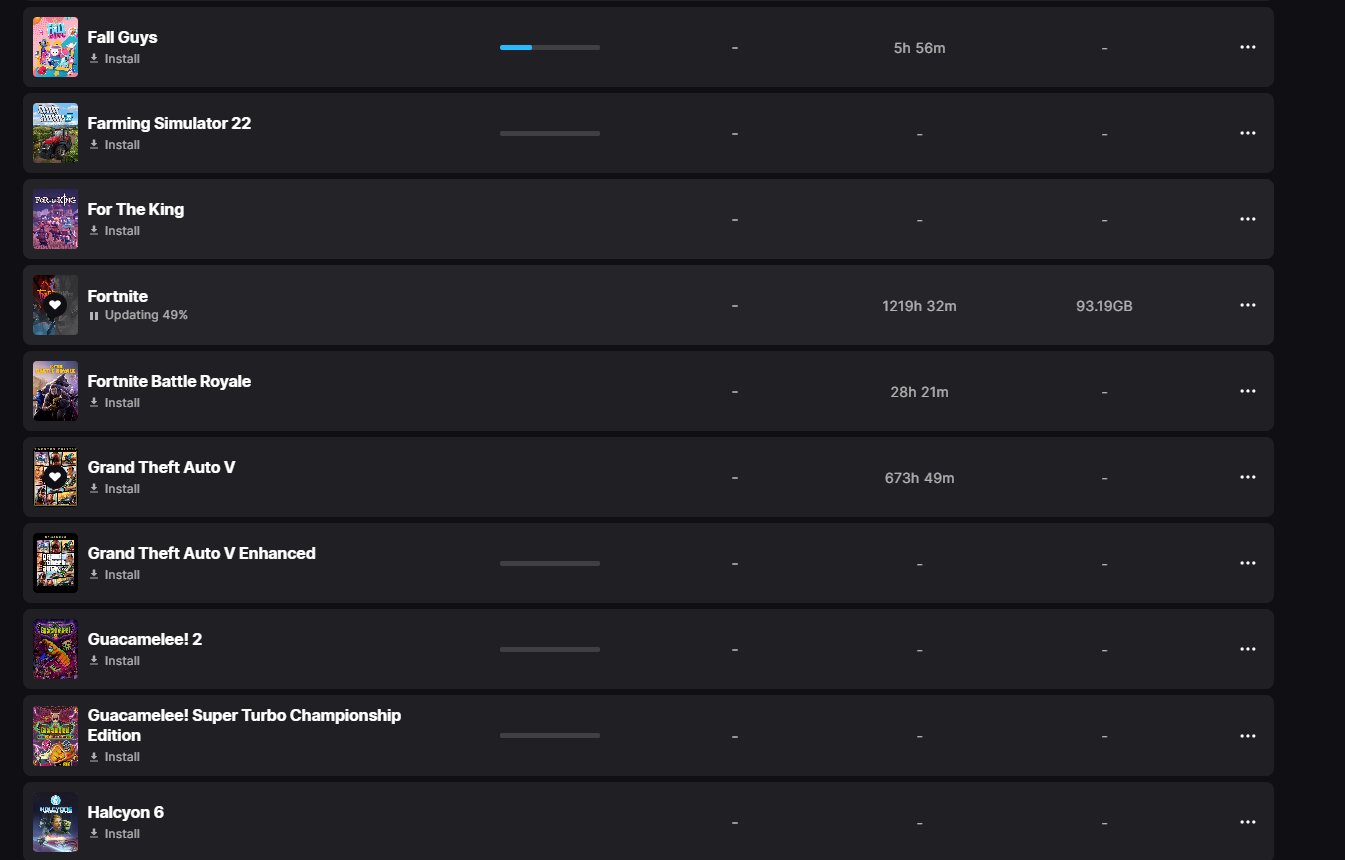1345x860 pixels.
Task: Install Farming Simulator 22
Action: 121,145
